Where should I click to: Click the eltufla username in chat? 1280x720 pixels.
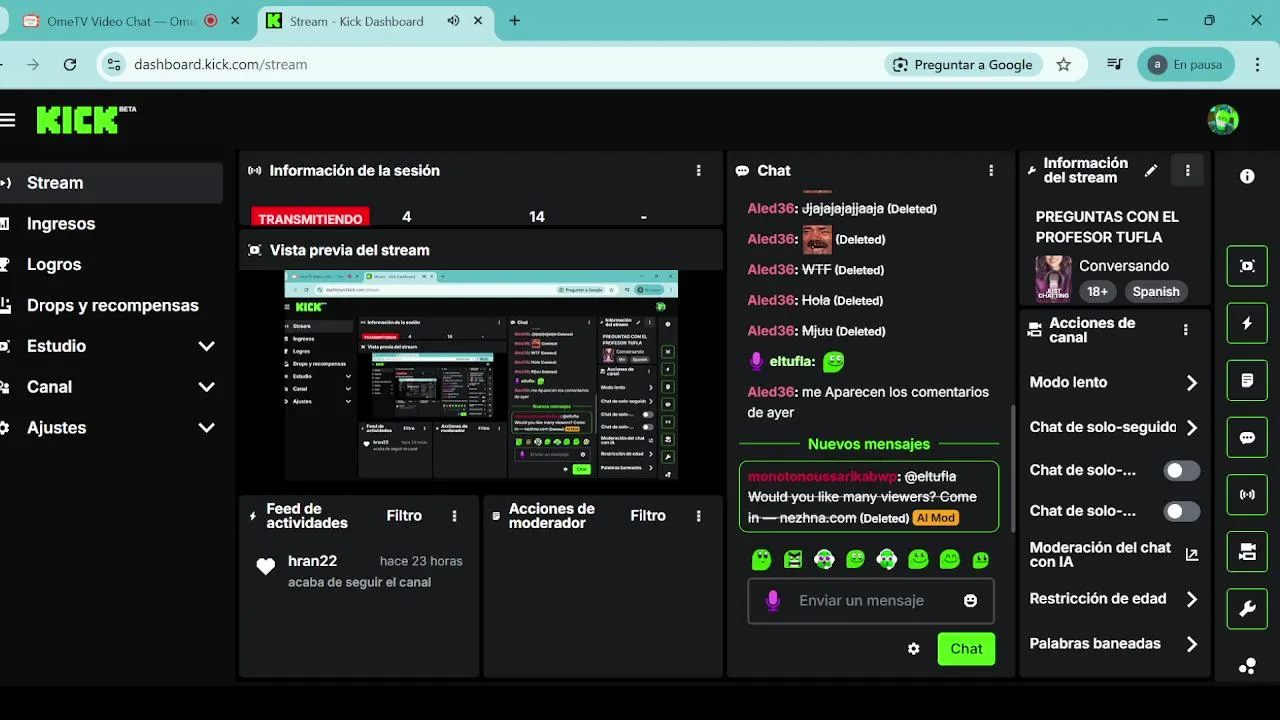[x=792, y=361]
